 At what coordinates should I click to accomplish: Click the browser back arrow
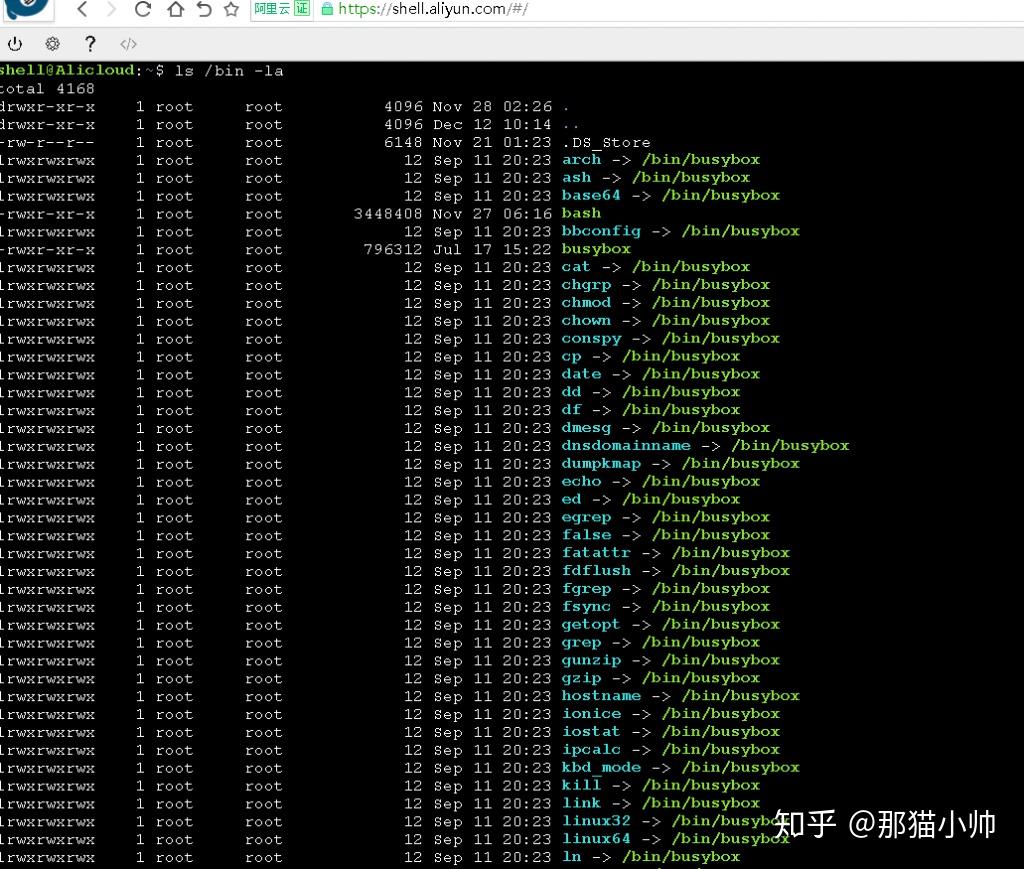click(82, 8)
